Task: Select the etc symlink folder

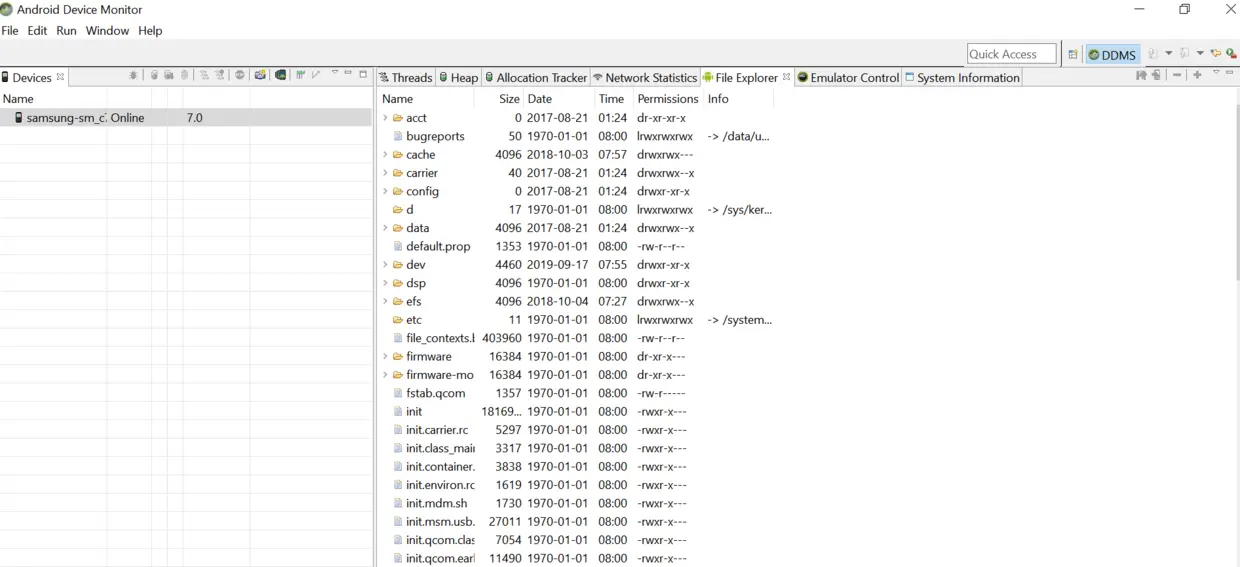Action: pos(414,320)
